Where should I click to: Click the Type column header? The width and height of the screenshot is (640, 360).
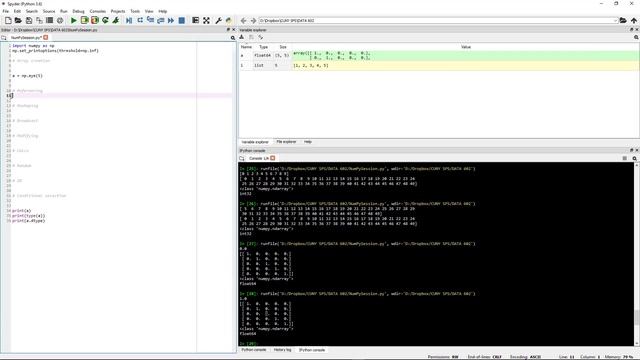point(264,47)
